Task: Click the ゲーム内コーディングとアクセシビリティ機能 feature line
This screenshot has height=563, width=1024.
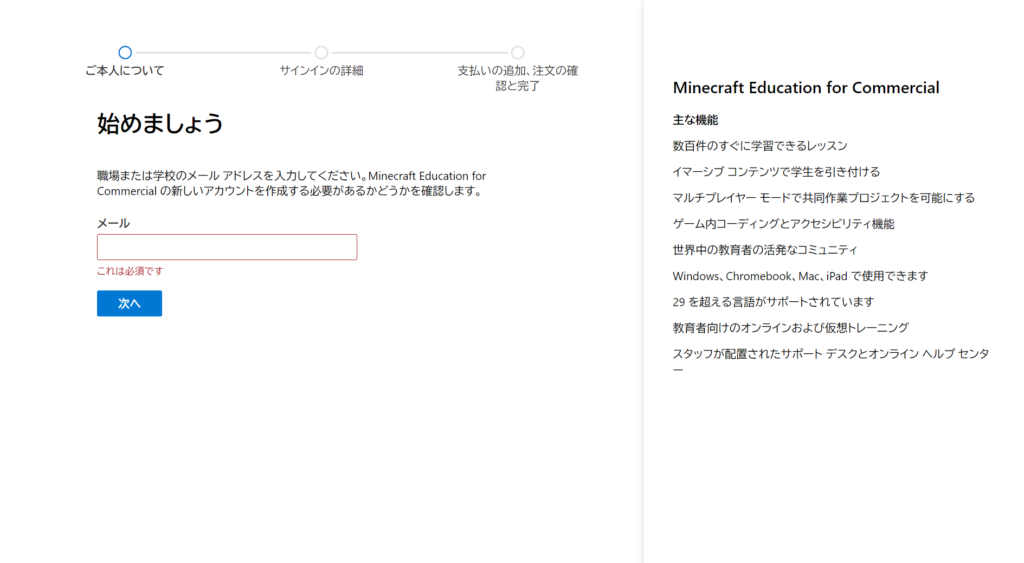Action: tap(783, 224)
